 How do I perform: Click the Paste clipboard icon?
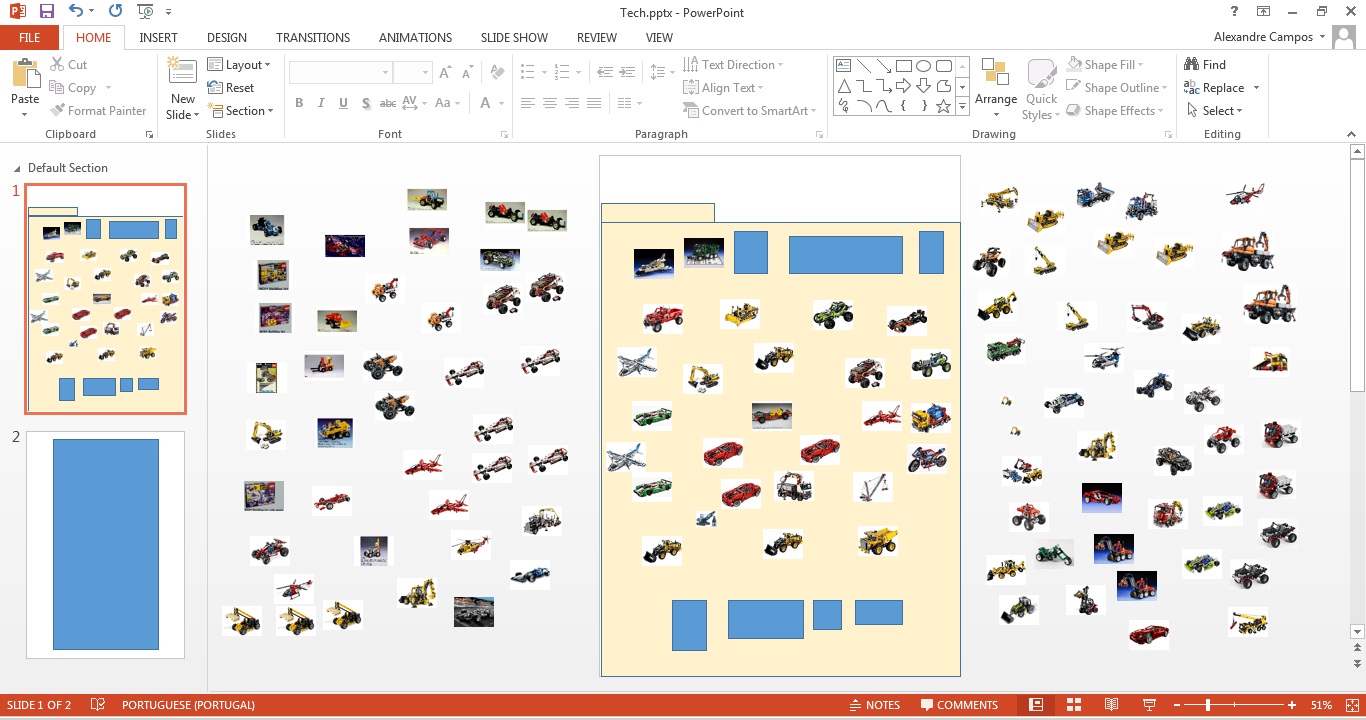tap(25, 74)
